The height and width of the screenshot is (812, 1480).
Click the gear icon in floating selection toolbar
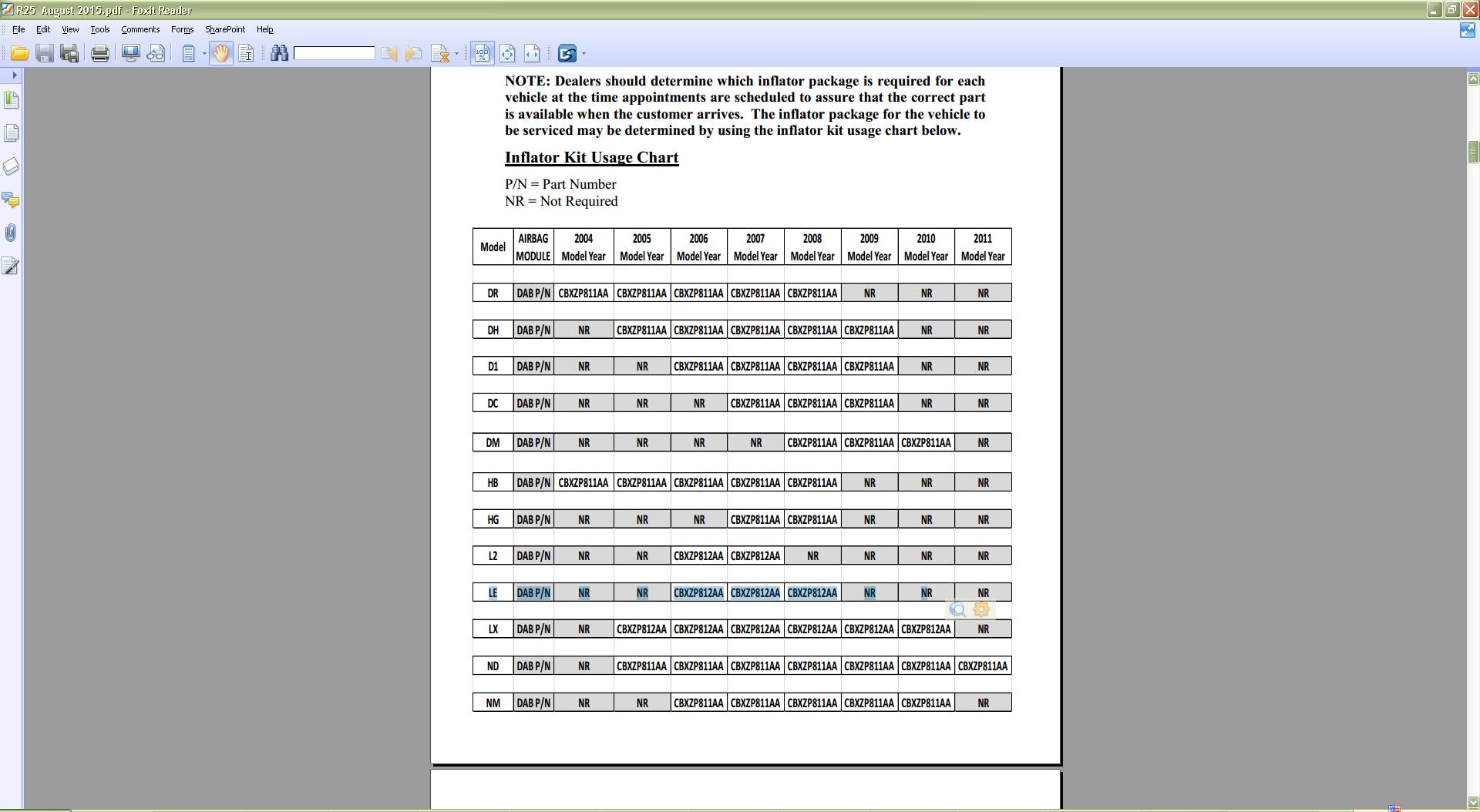point(981,609)
